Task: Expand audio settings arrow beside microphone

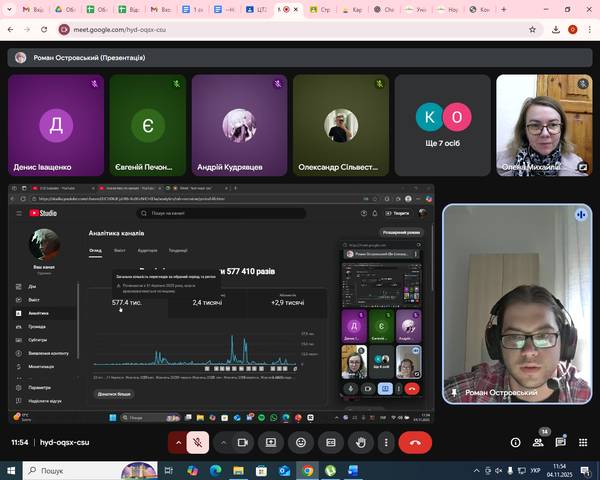Action: (179, 442)
